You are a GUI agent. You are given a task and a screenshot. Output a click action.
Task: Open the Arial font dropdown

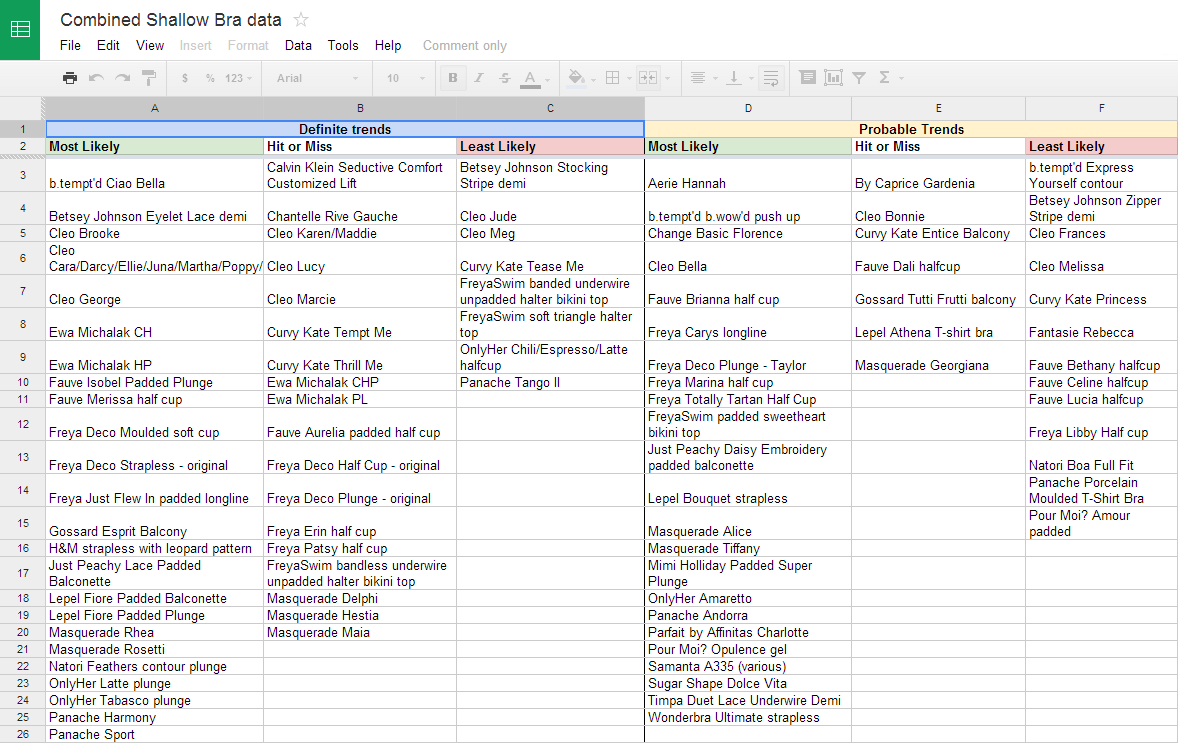click(x=317, y=78)
